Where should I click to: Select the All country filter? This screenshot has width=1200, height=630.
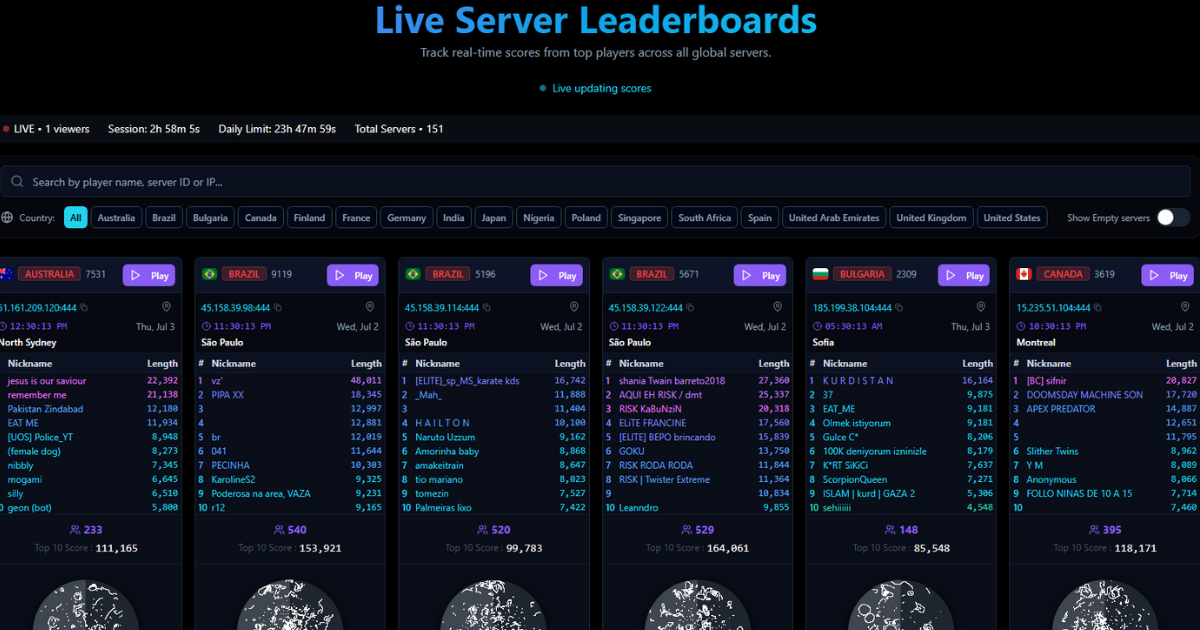[76, 217]
